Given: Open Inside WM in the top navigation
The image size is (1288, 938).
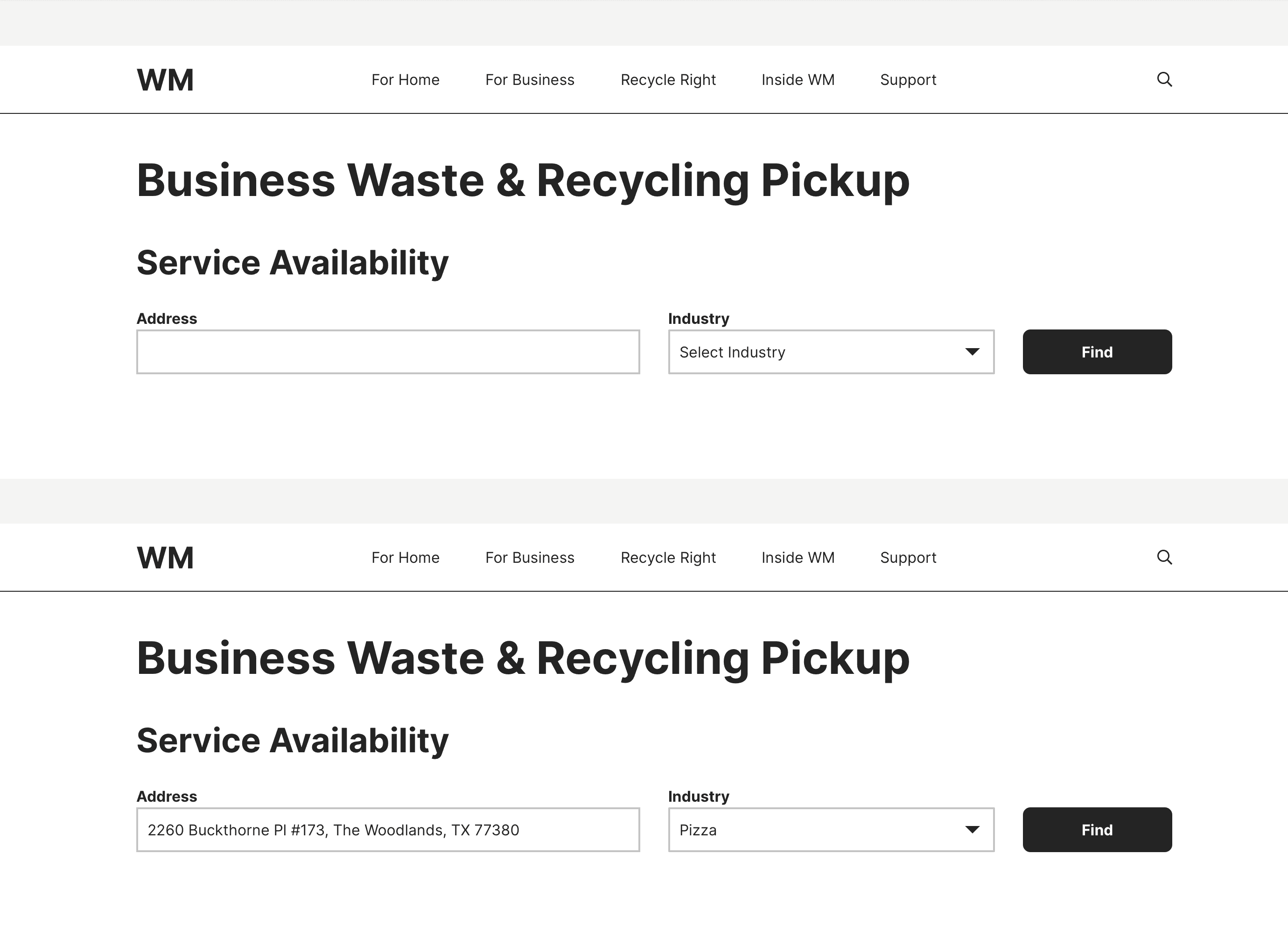Looking at the screenshot, I should point(798,80).
